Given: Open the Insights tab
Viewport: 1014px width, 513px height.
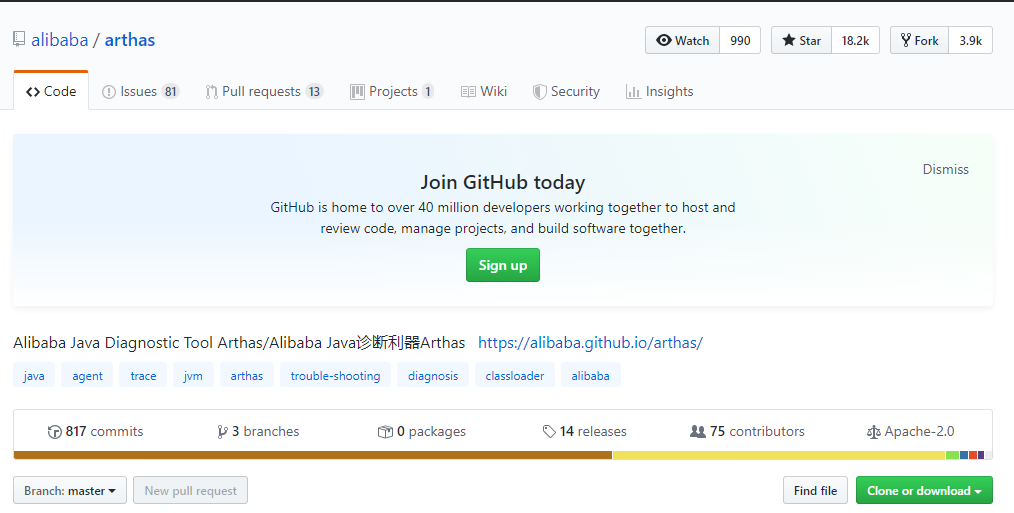Looking at the screenshot, I should (x=660, y=91).
